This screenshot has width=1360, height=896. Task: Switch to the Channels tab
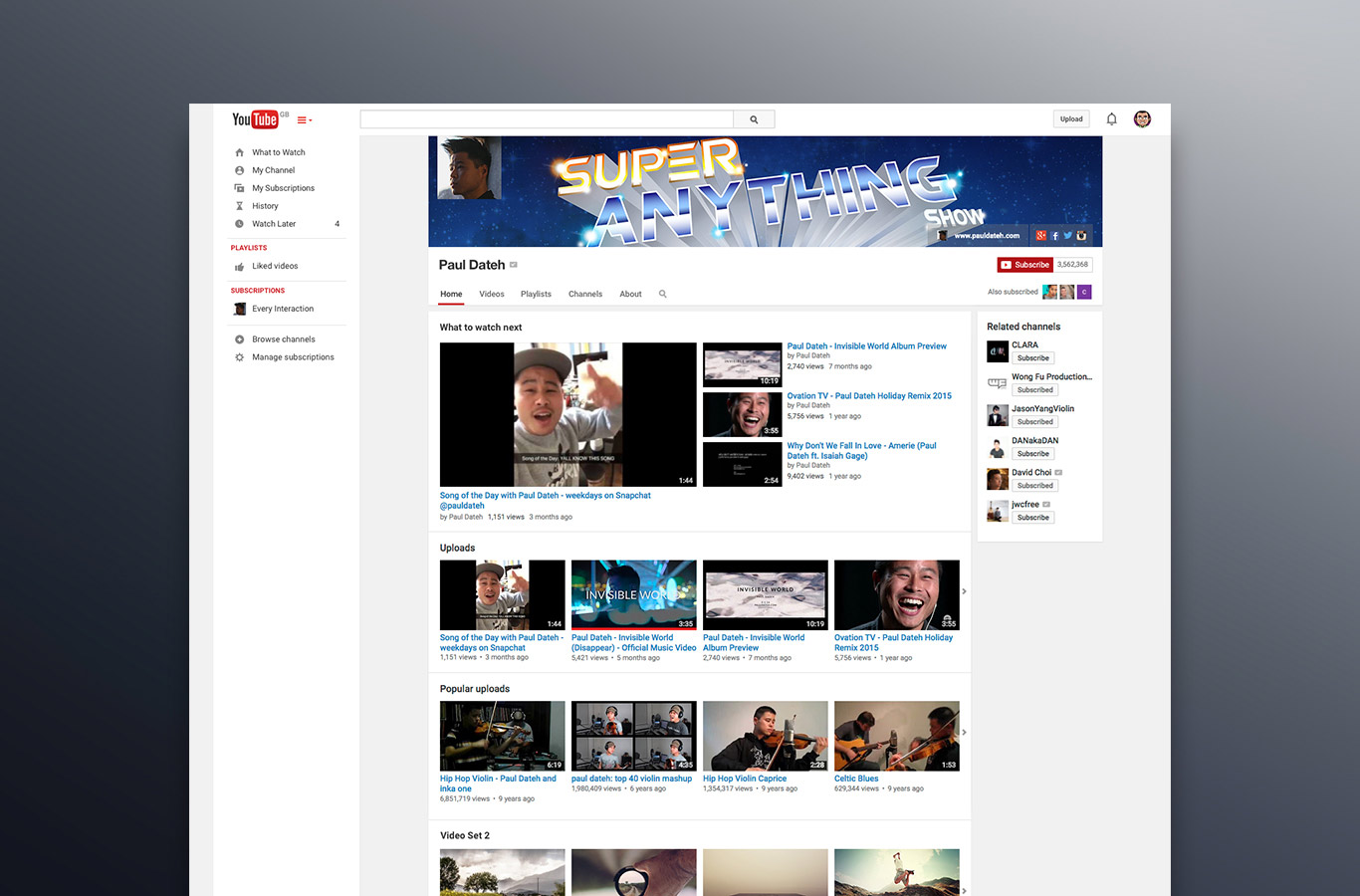point(585,294)
